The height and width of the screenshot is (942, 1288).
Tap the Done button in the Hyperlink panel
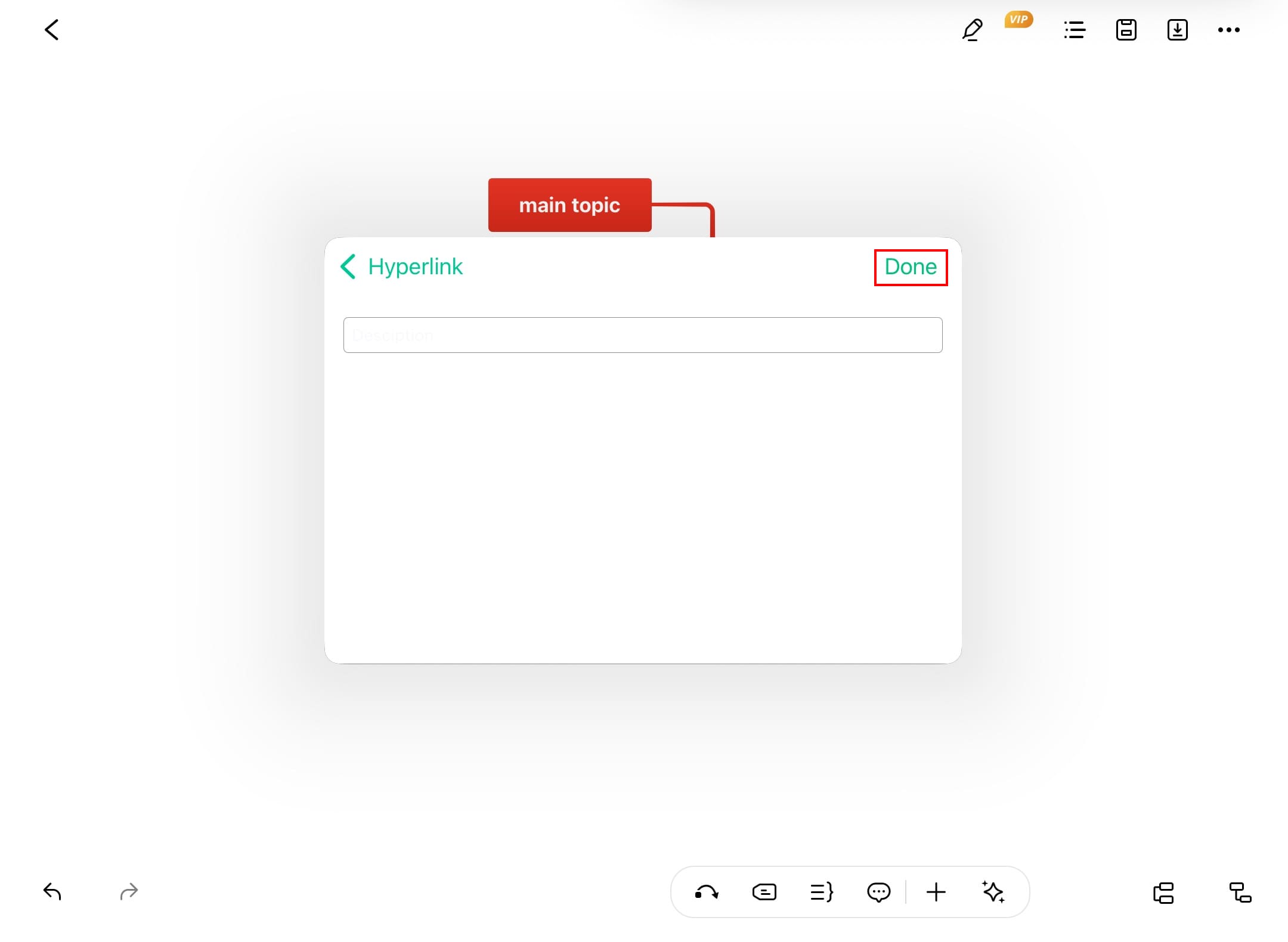(911, 267)
